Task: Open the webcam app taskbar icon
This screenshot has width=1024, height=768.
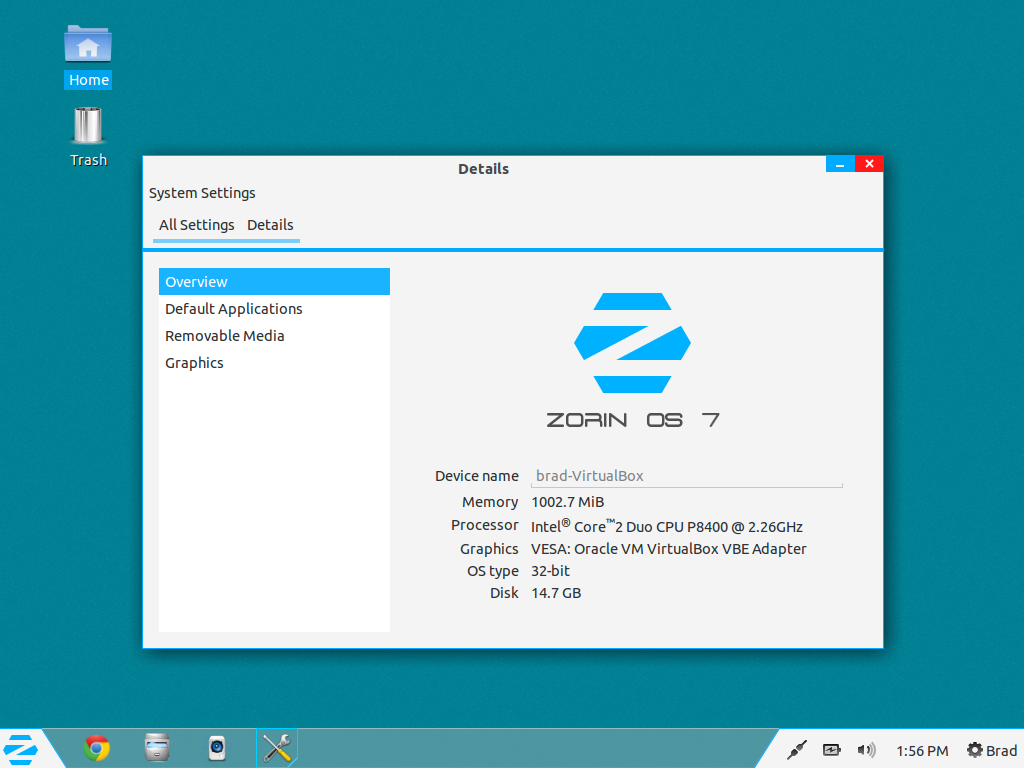Action: 217,748
